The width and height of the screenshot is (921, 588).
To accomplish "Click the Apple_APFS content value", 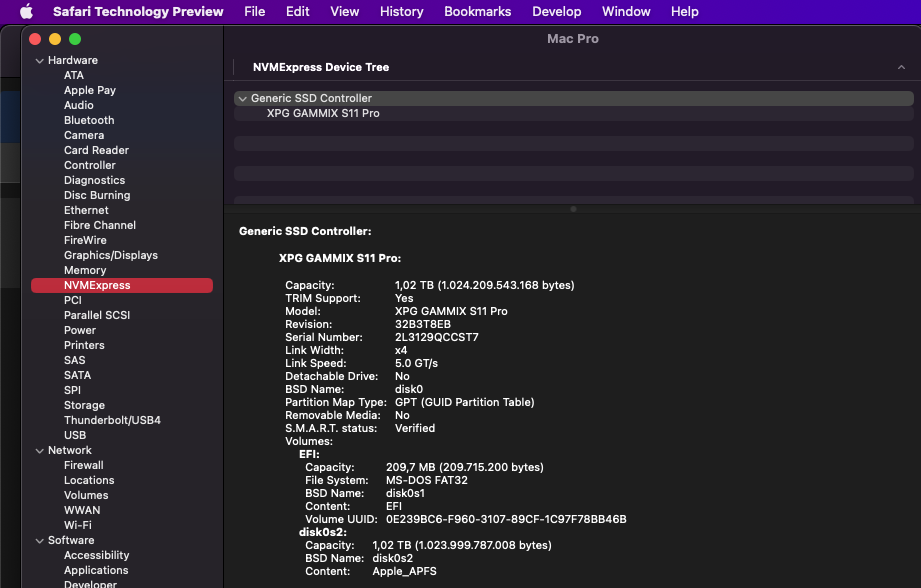I will point(405,572).
